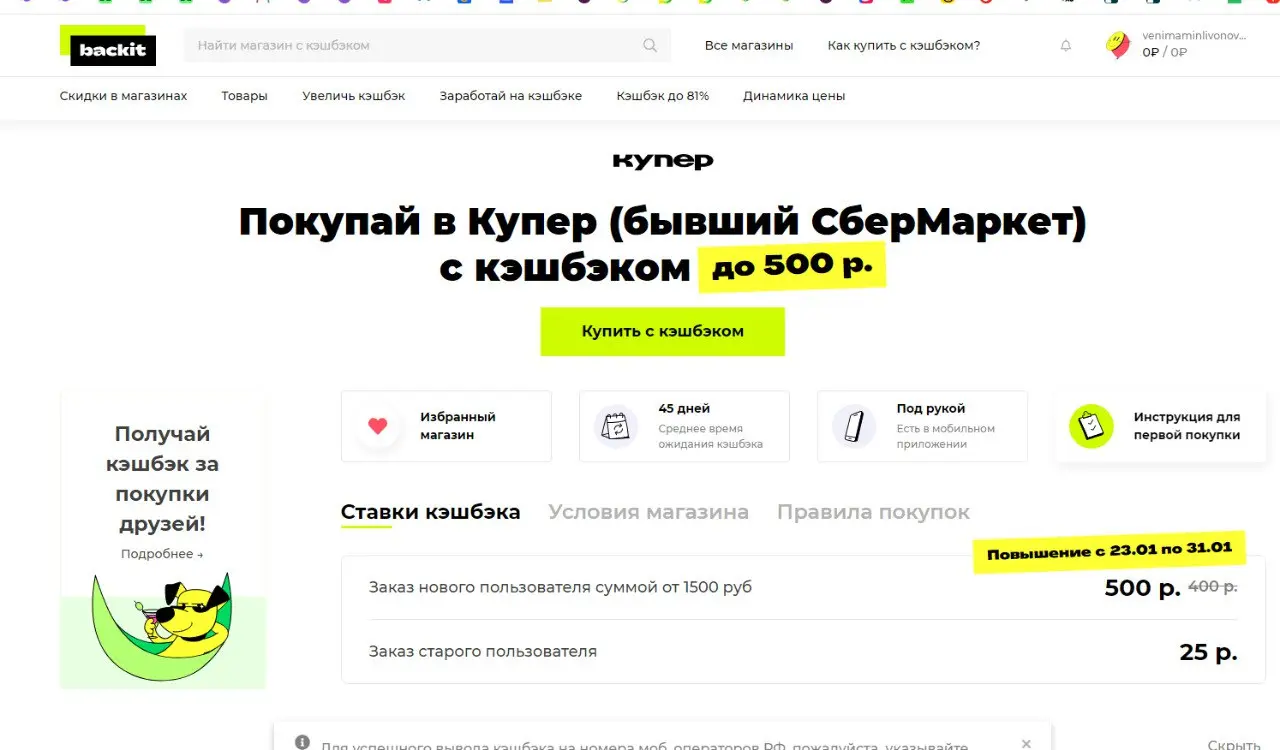
Task: Close the bottom notice with X
Action: [x=1026, y=744]
